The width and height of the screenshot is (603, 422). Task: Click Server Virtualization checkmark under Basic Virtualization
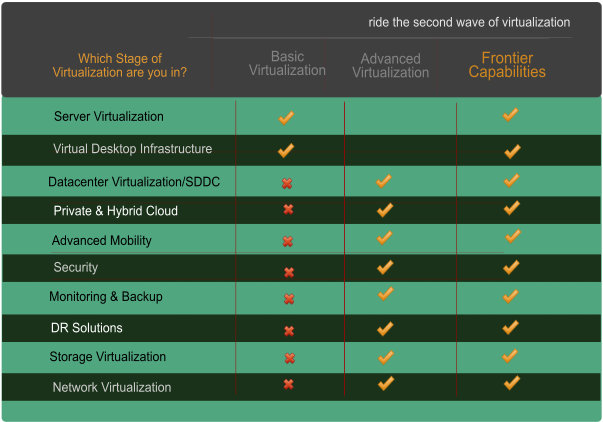(x=286, y=118)
